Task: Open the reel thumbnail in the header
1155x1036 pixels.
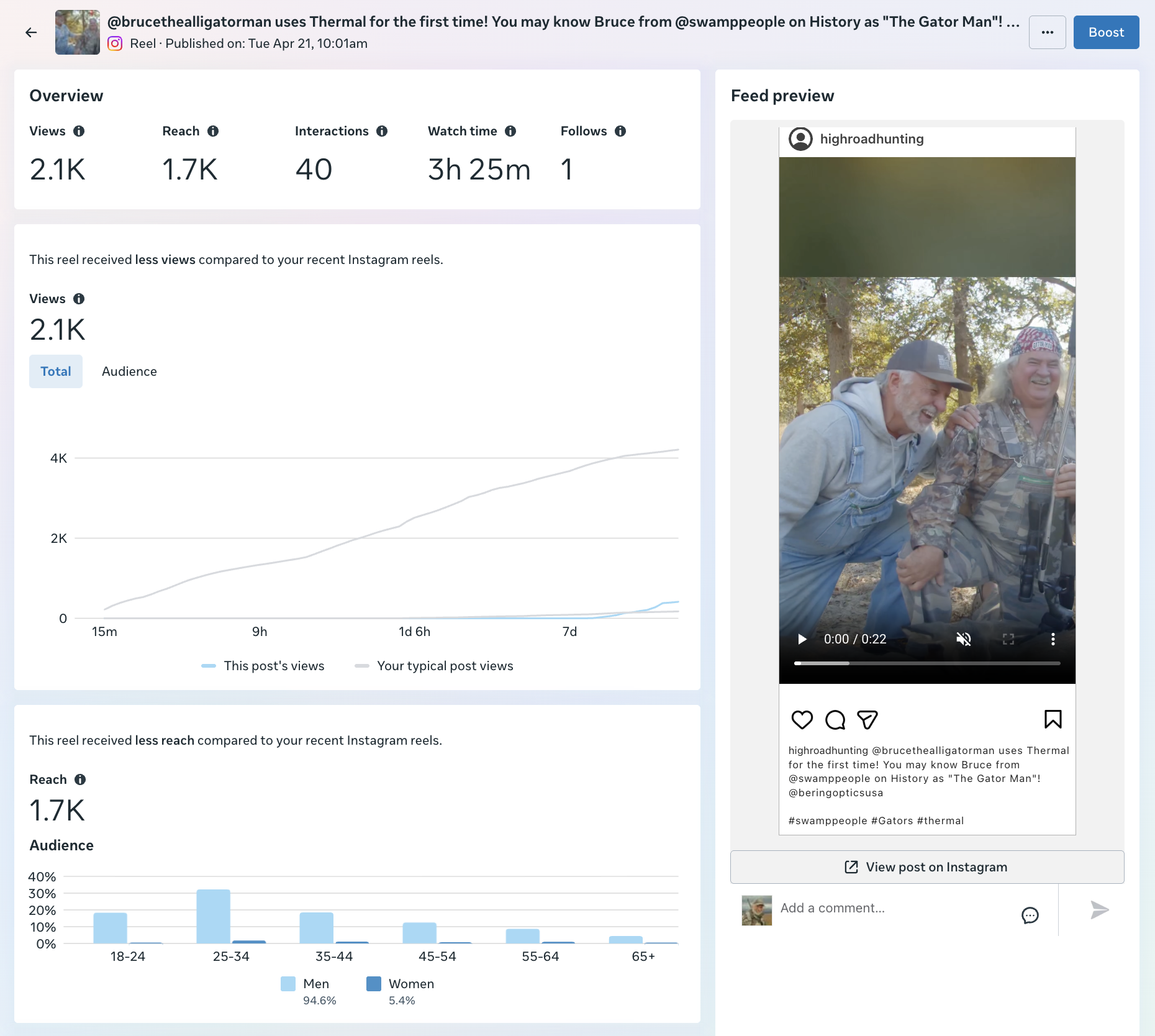Action: point(78,32)
